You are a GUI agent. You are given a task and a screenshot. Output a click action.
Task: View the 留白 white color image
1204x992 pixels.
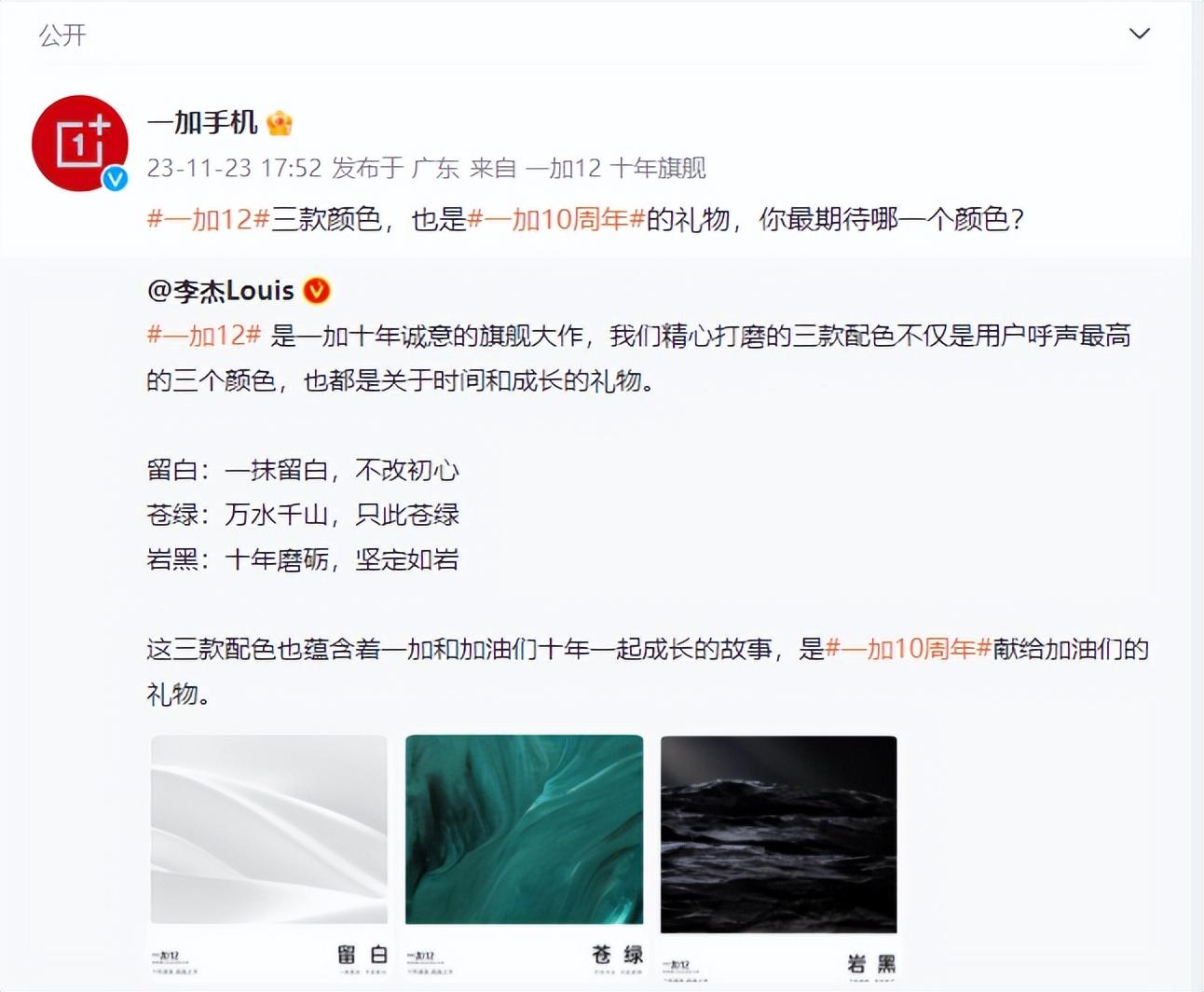pos(269,830)
